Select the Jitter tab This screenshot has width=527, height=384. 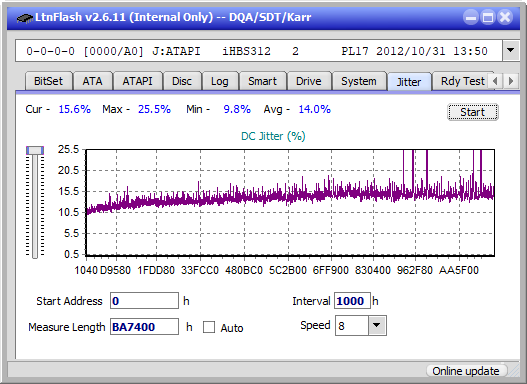pos(409,82)
